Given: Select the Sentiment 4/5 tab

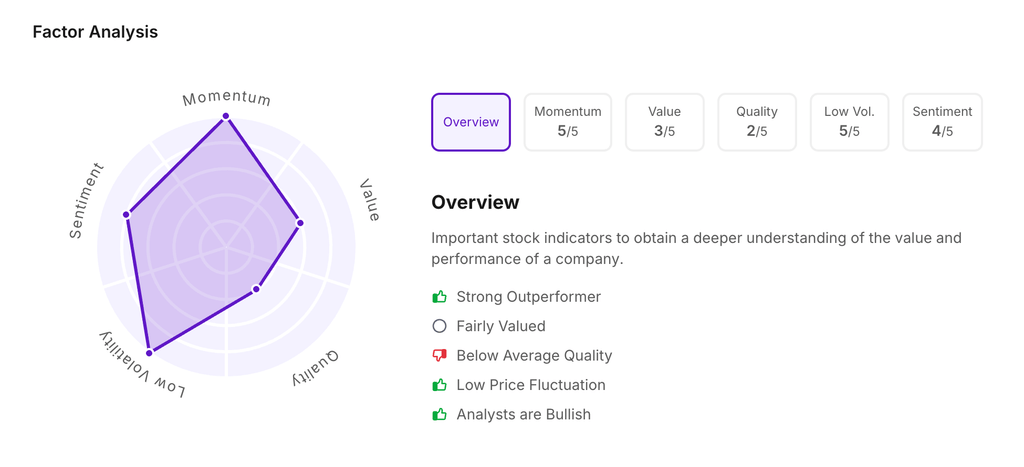Looking at the screenshot, I should pyautogui.click(x=942, y=122).
